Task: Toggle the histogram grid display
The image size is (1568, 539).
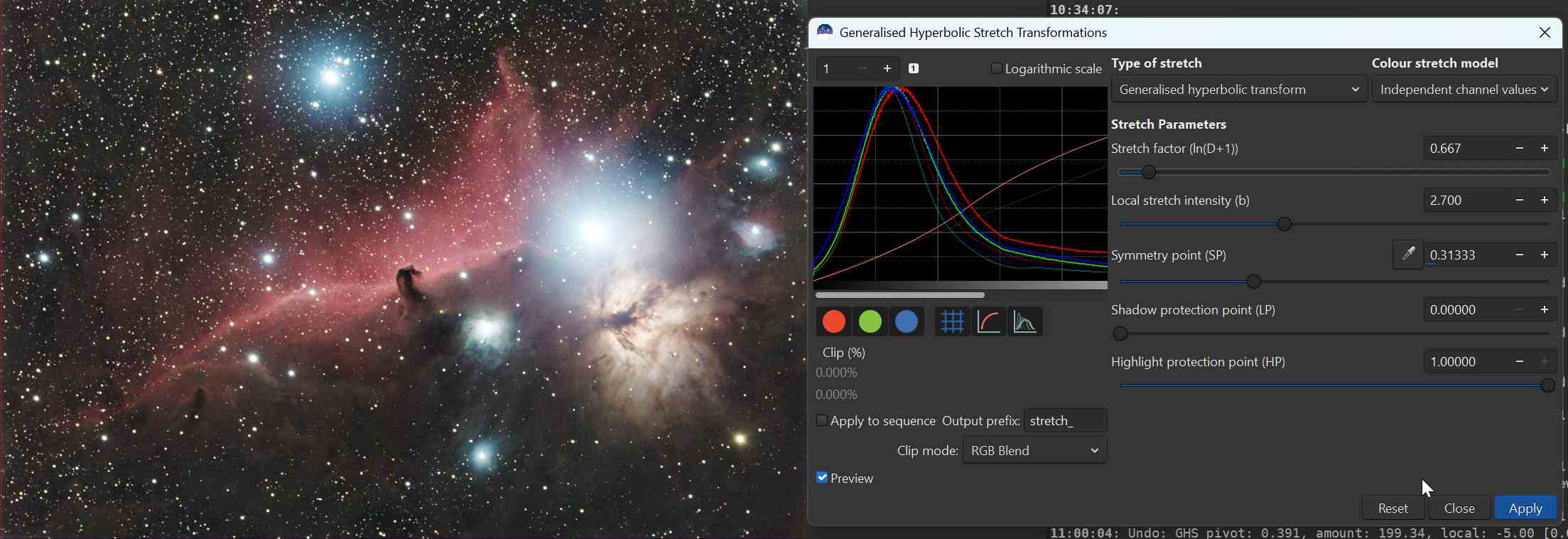Action: coord(952,322)
